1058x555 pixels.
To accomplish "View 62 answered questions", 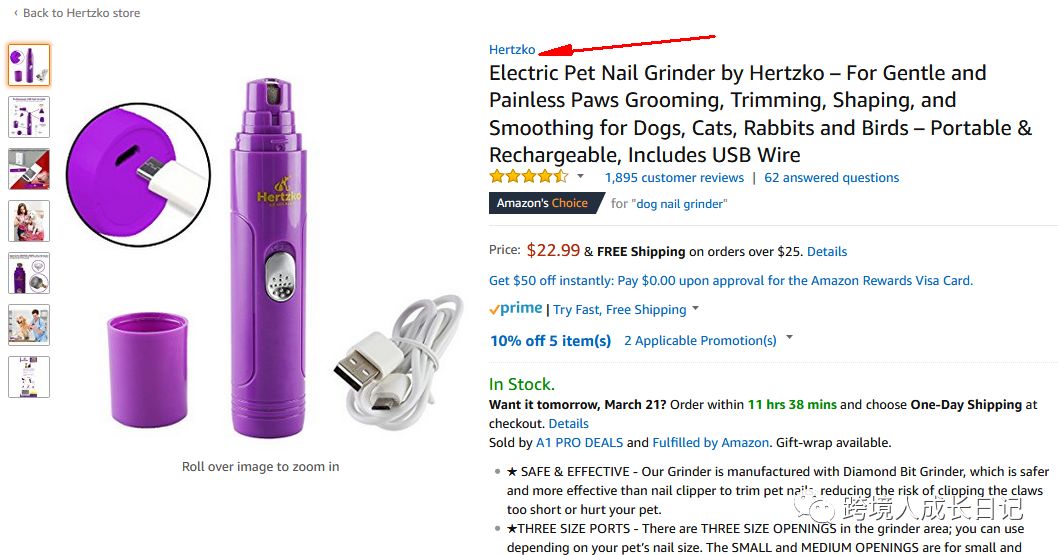I will point(831,177).
